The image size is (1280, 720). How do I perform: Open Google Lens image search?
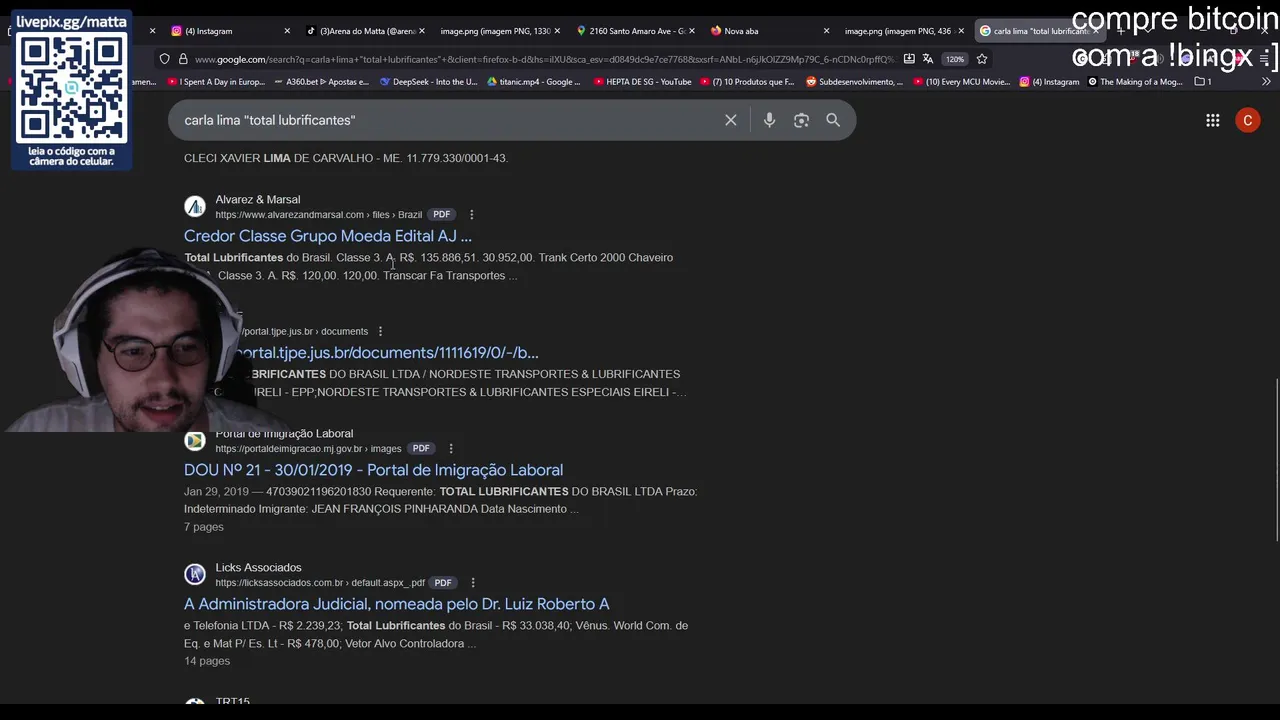(801, 120)
